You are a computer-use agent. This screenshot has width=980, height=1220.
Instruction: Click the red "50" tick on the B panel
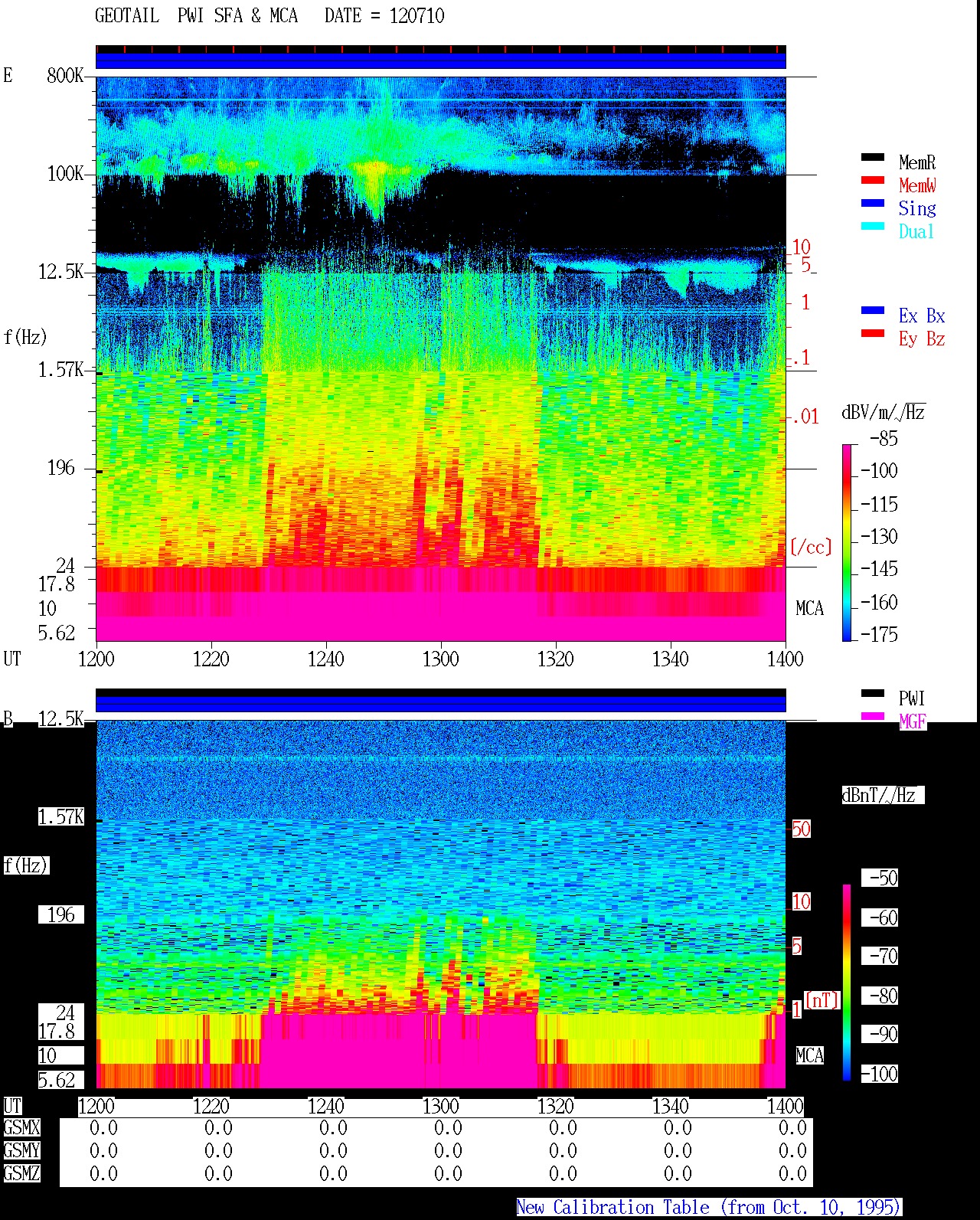[801, 829]
